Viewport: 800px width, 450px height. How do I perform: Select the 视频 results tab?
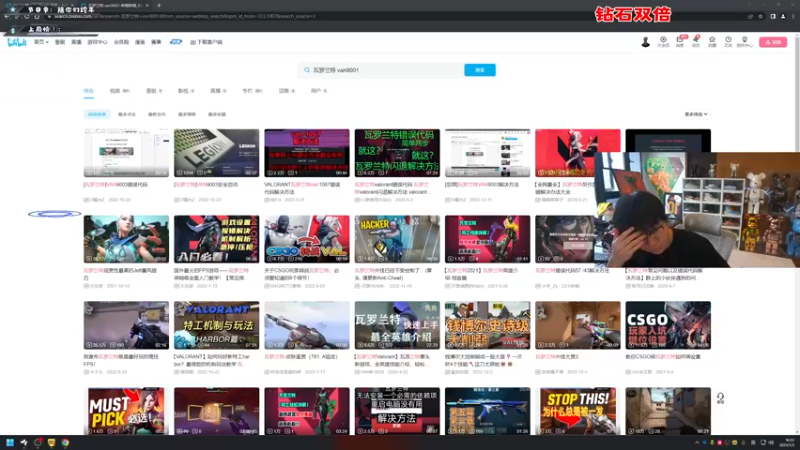click(119, 91)
